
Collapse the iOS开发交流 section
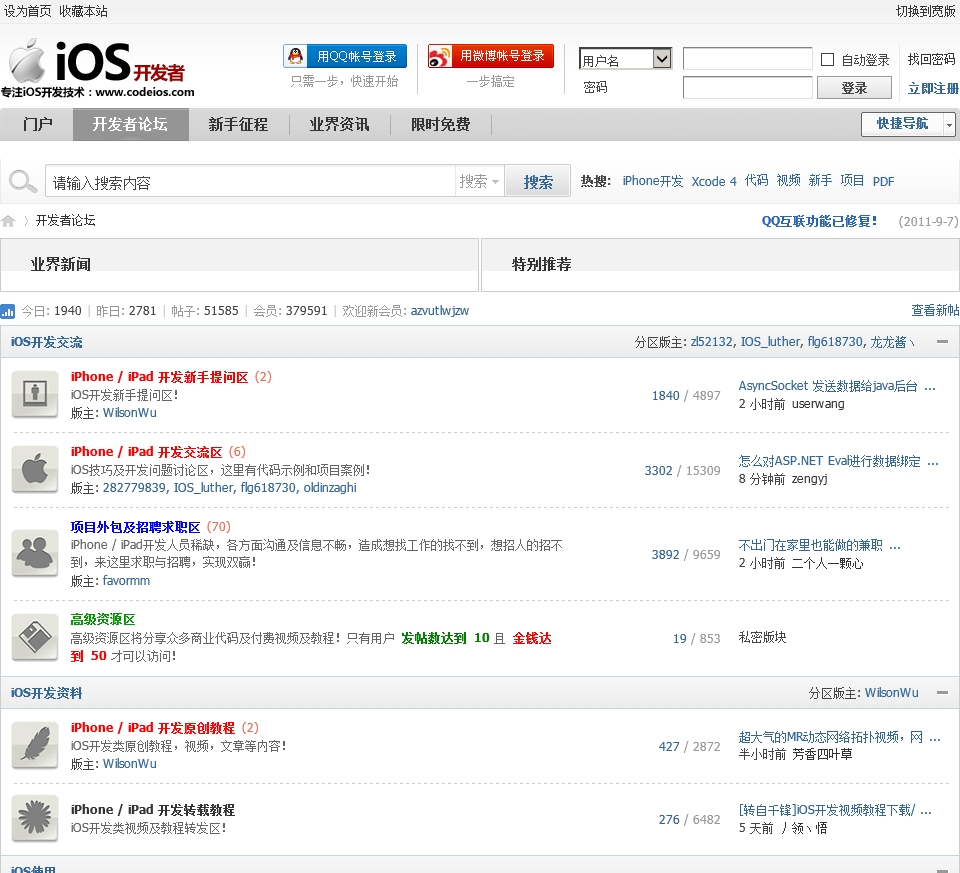click(x=943, y=342)
